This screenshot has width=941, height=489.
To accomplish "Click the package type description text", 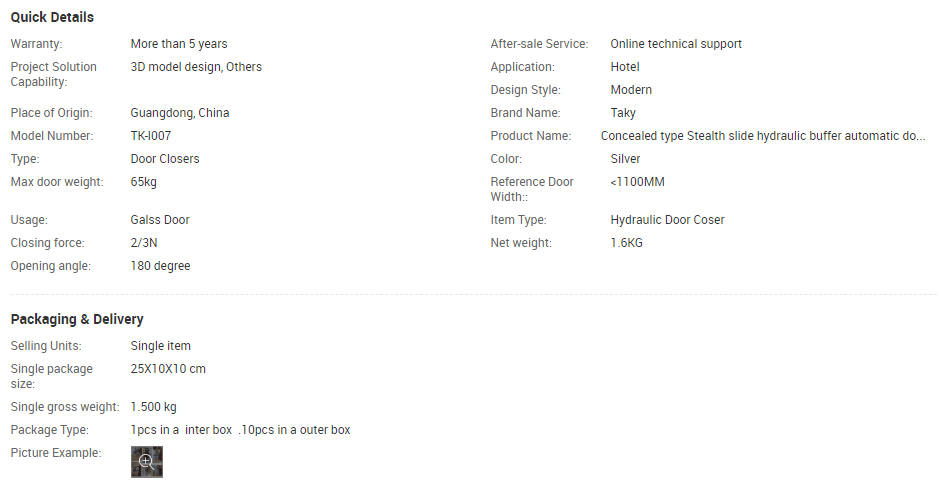I will coord(240,430).
